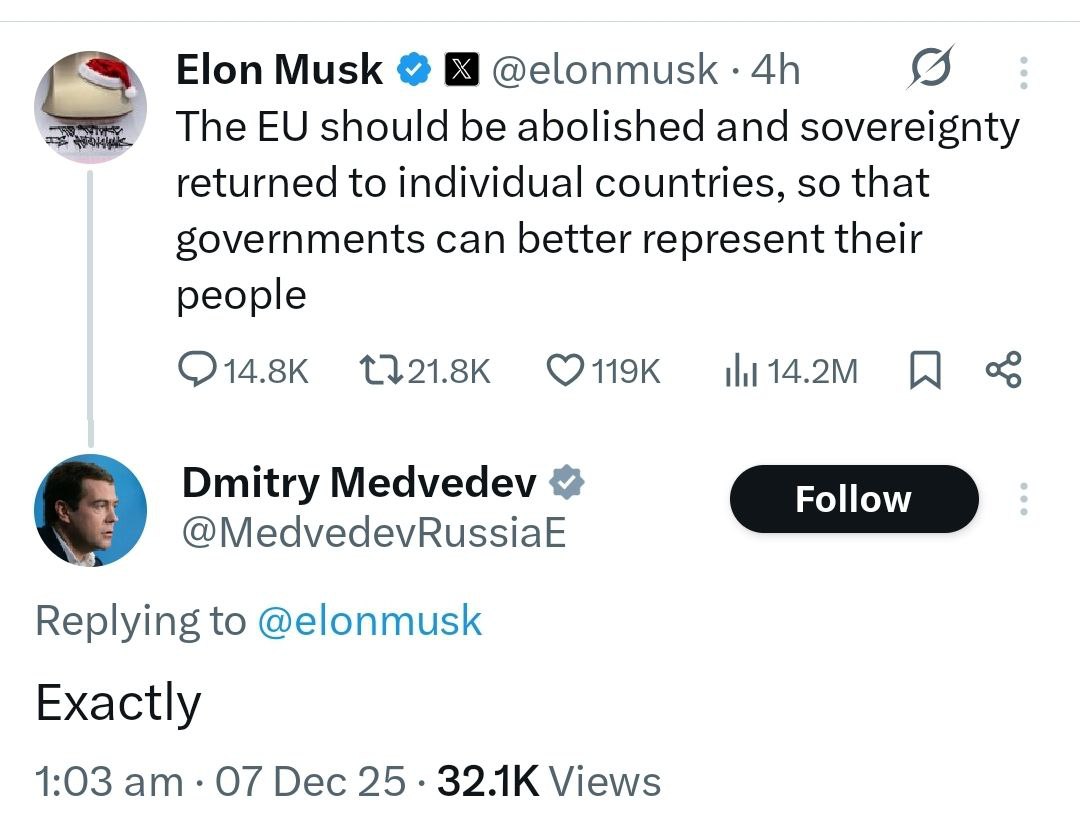Screen dimensions: 1080x833
Task: Open three-dot menu on Medvedev's reply
Action: pyautogui.click(x=1022, y=499)
